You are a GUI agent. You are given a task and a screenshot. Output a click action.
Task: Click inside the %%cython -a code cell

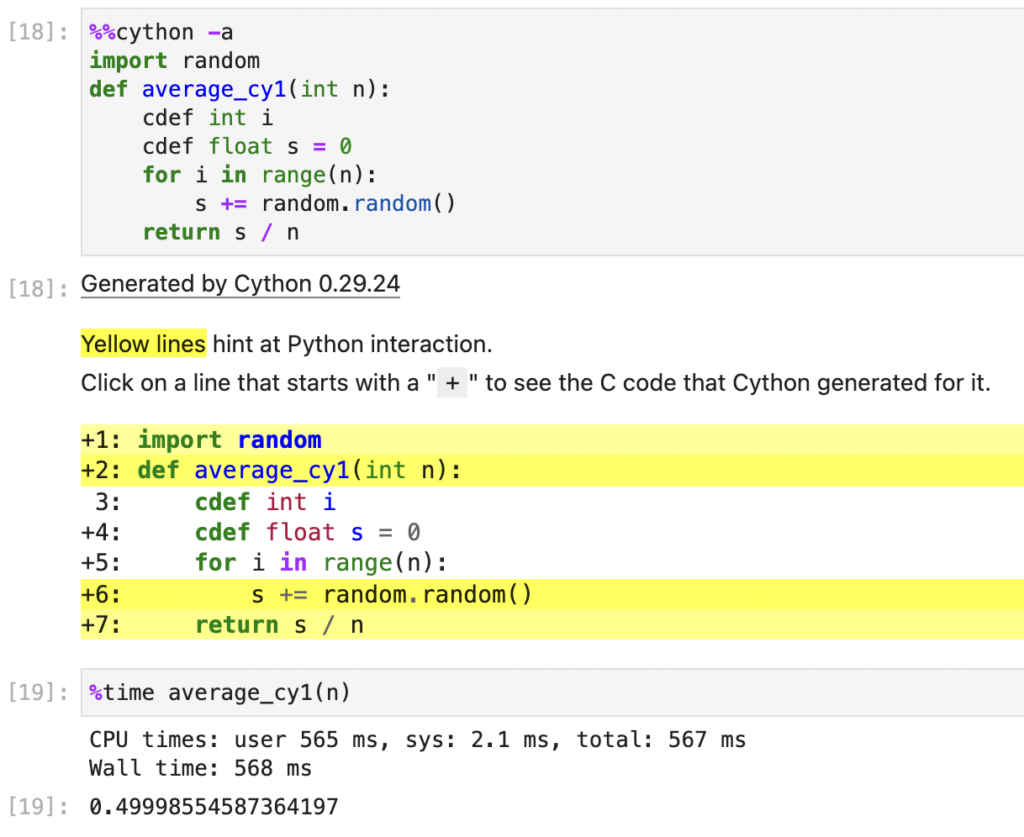tap(552, 132)
